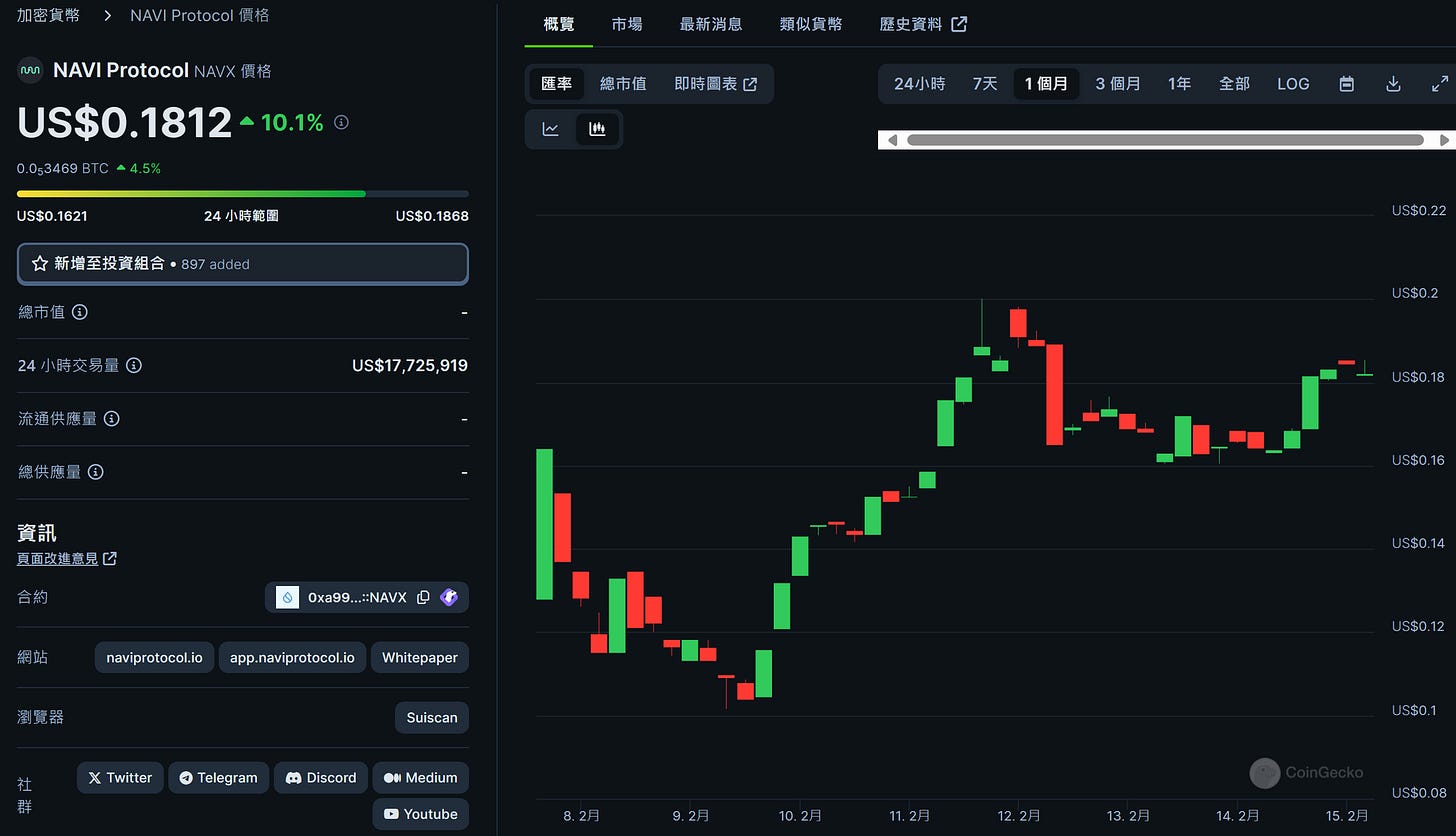This screenshot has height=836, width=1456.
Task: Click the 24 小時範圍 price range bar
Action: (x=243, y=193)
